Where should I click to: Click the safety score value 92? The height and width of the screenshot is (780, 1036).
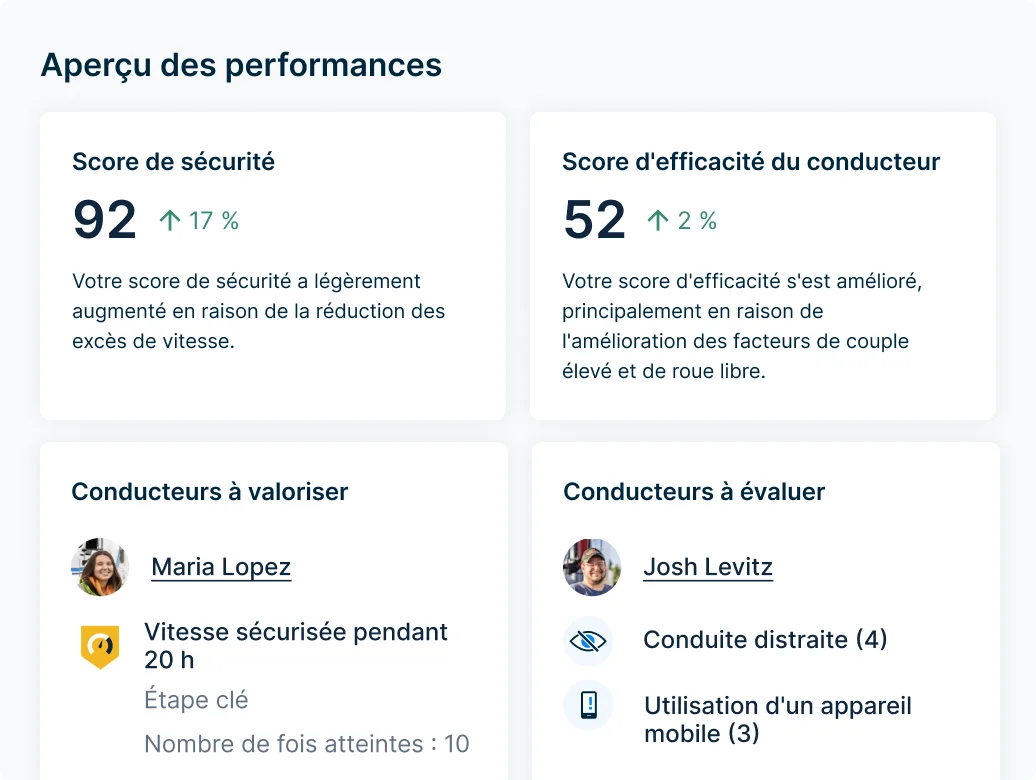click(x=103, y=220)
